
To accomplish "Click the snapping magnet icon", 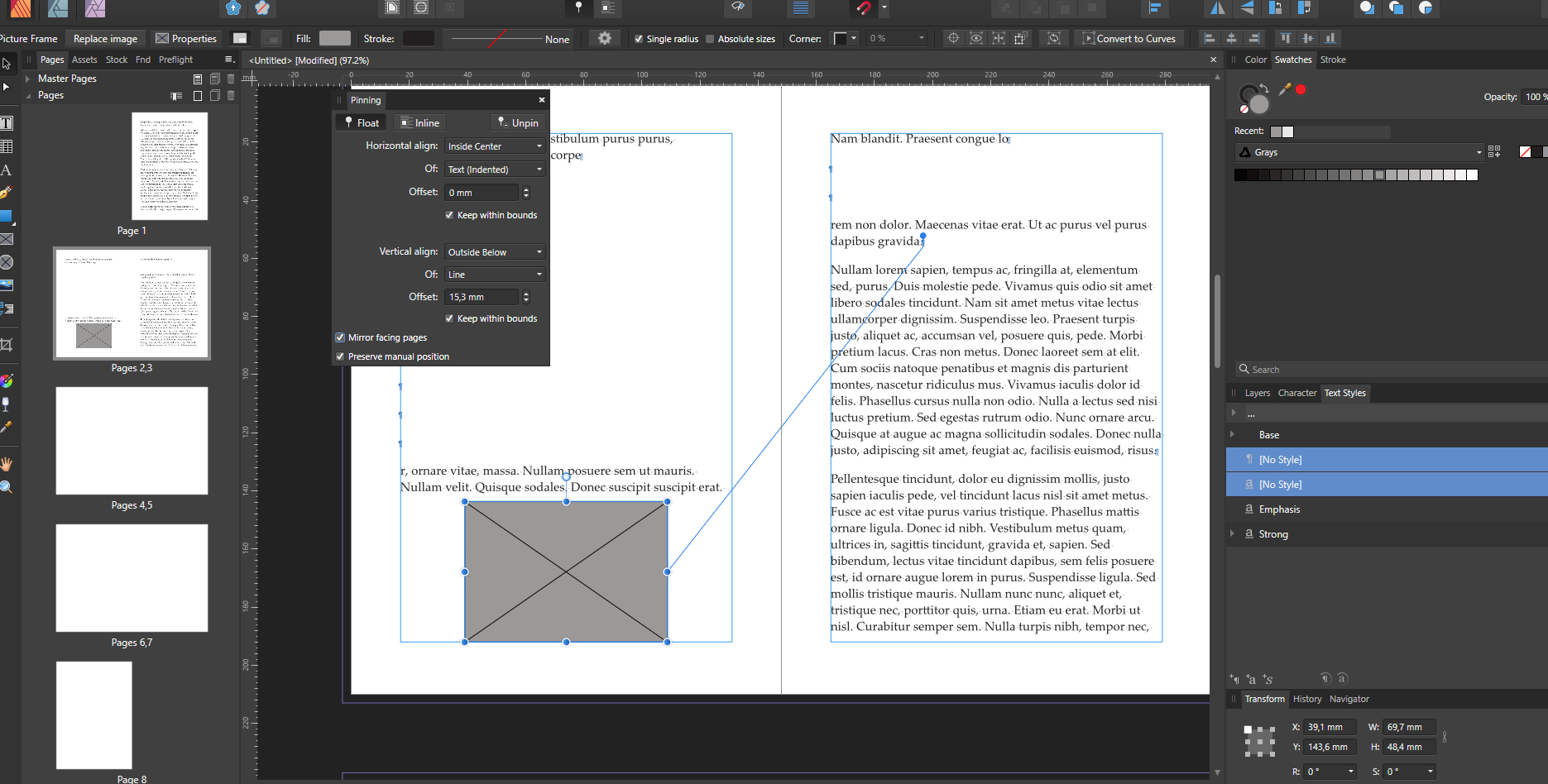I will click(x=863, y=7).
